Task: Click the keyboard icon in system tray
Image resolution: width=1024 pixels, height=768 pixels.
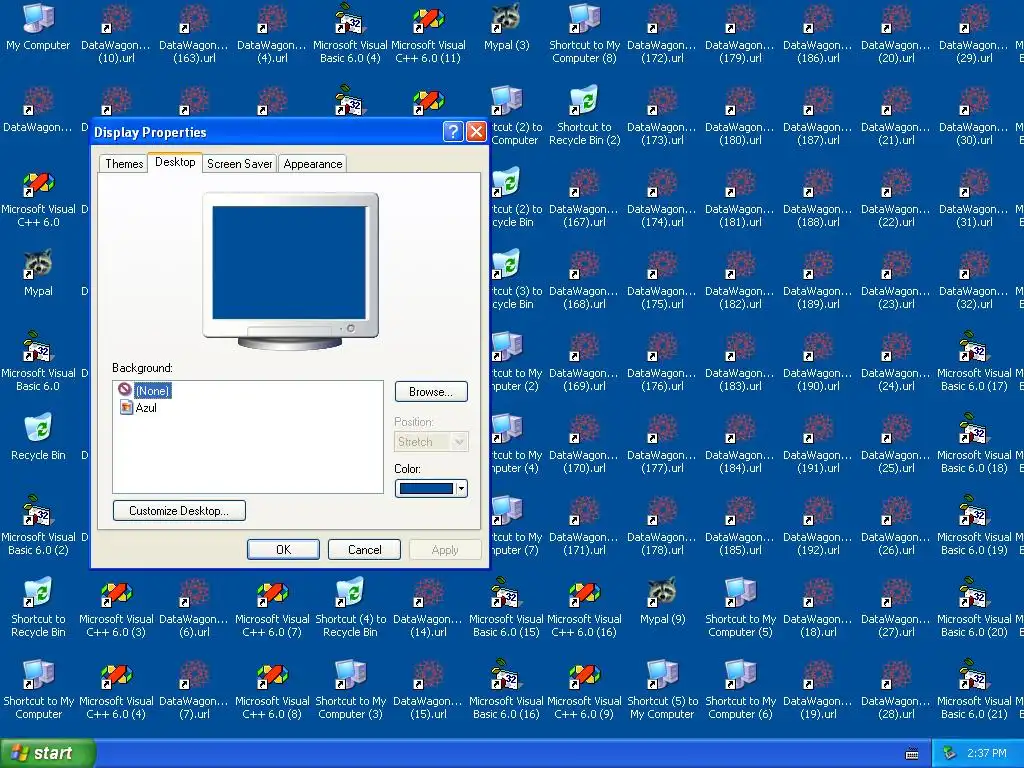Action: [x=912, y=754]
